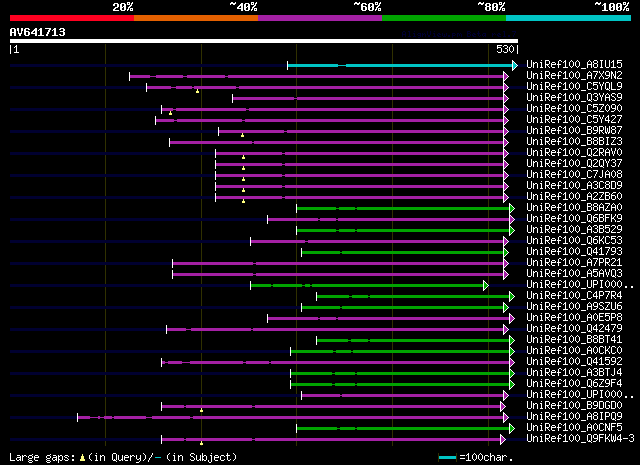Open hit UniRef100_A8IU15

tap(574, 64)
